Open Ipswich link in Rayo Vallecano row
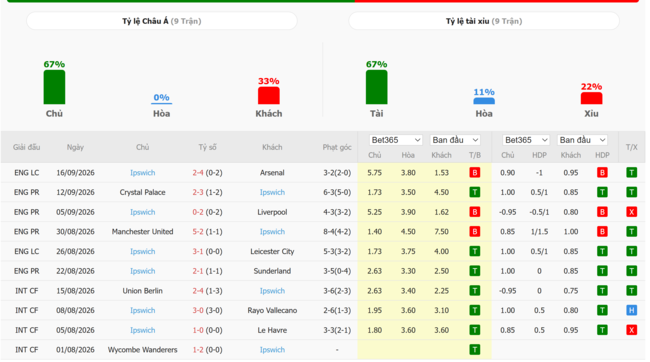 coord(143,311)
